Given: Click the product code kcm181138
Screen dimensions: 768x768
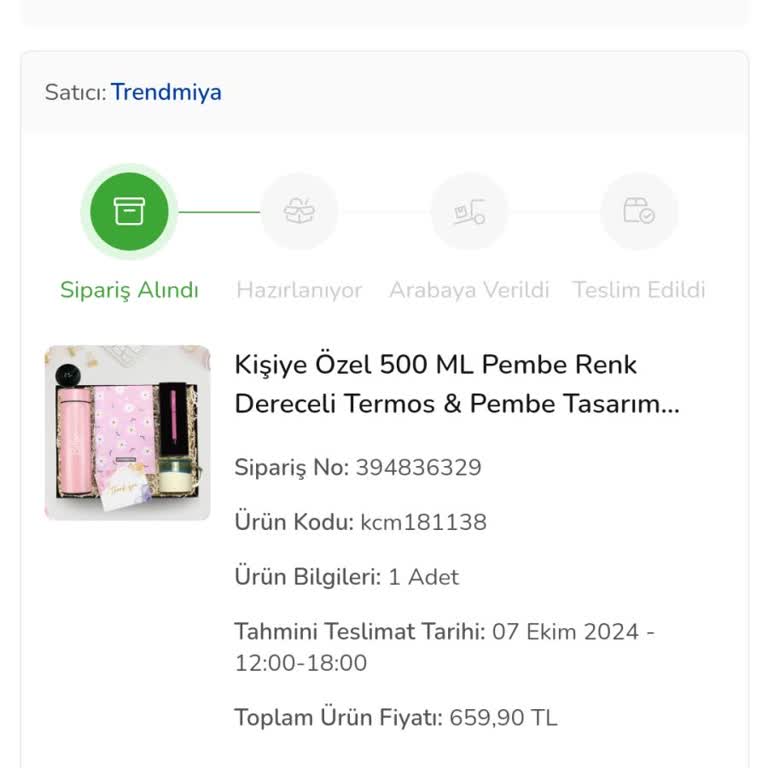Looking at the screenshot, I should coord(423,522).
